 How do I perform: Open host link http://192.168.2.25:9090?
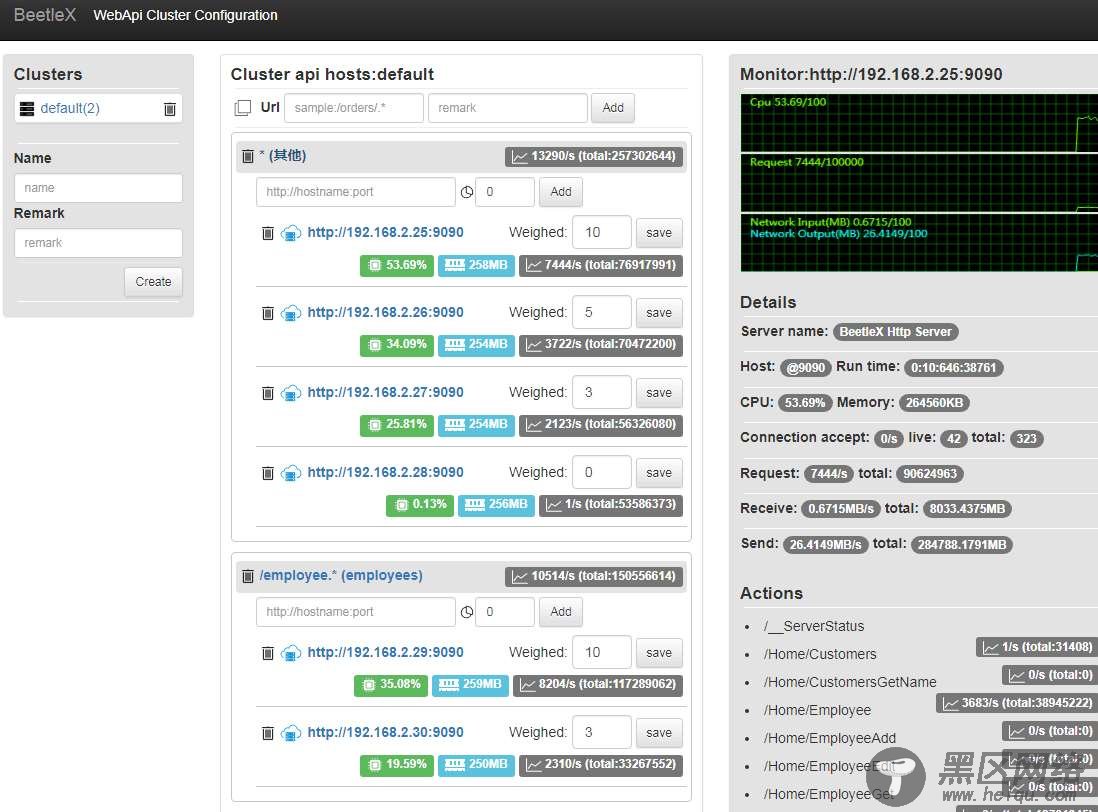(385, 232)
